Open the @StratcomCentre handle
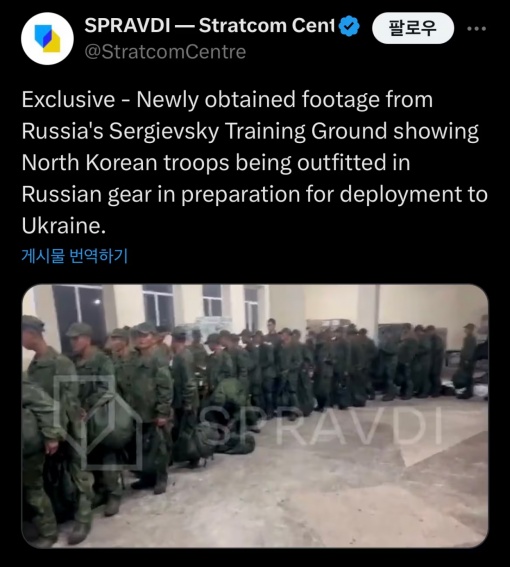 click(165, 52)
